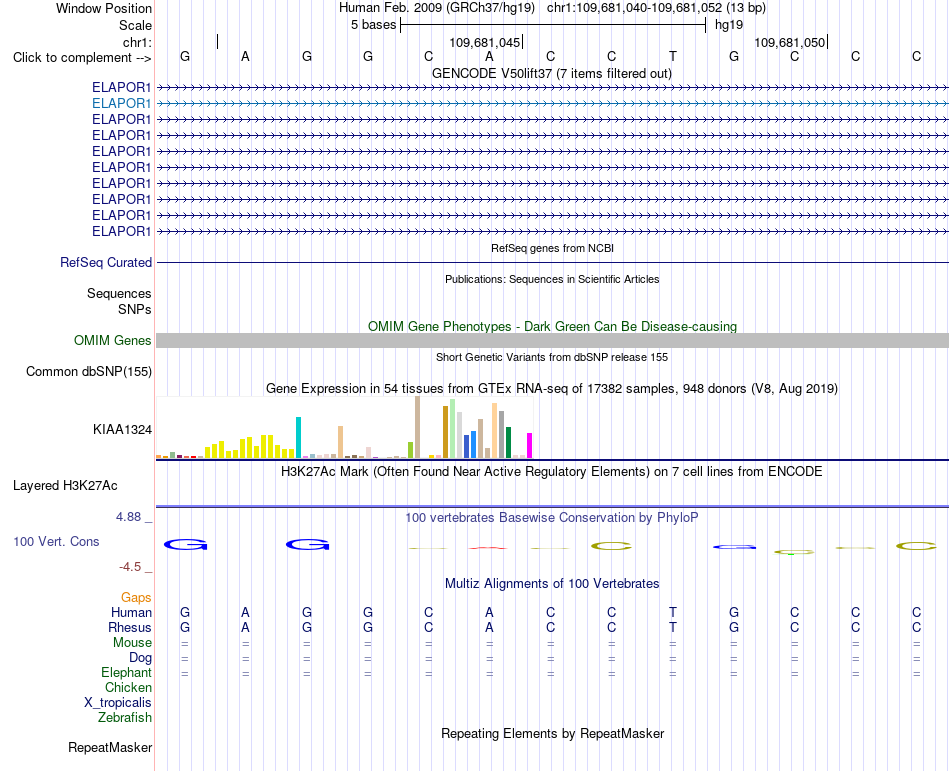950x771 pixels.
Task: Click 'Publications: Sequences in Scientific Articles' title
Action: [x=552, y=279]
